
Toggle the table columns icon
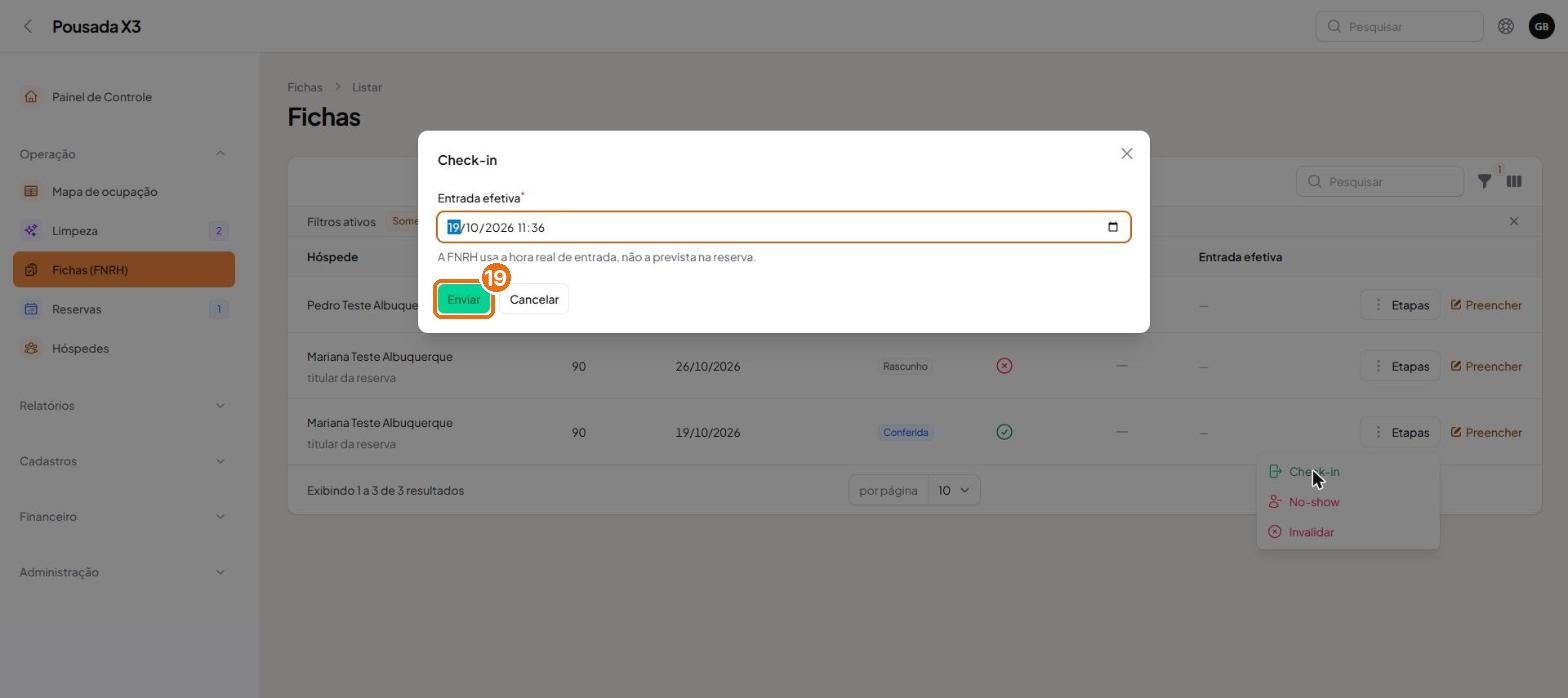pos(1514,182)
